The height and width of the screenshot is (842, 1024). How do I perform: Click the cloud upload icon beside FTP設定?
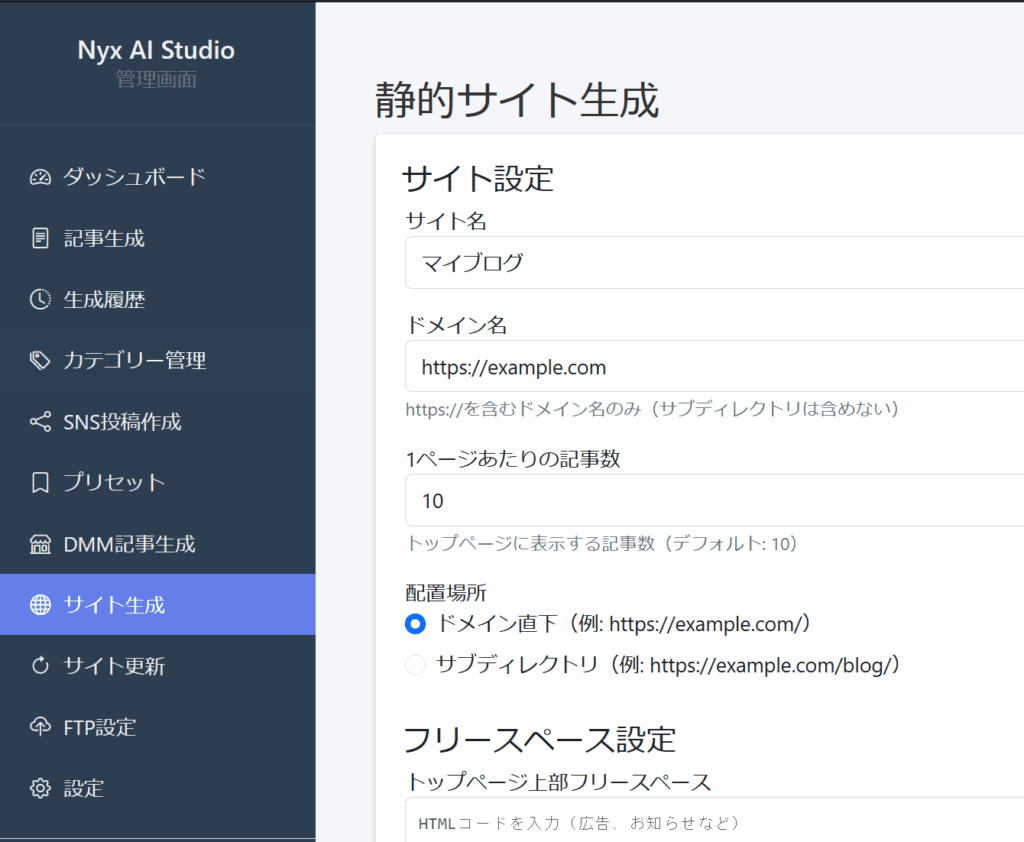tap(40, 726)
